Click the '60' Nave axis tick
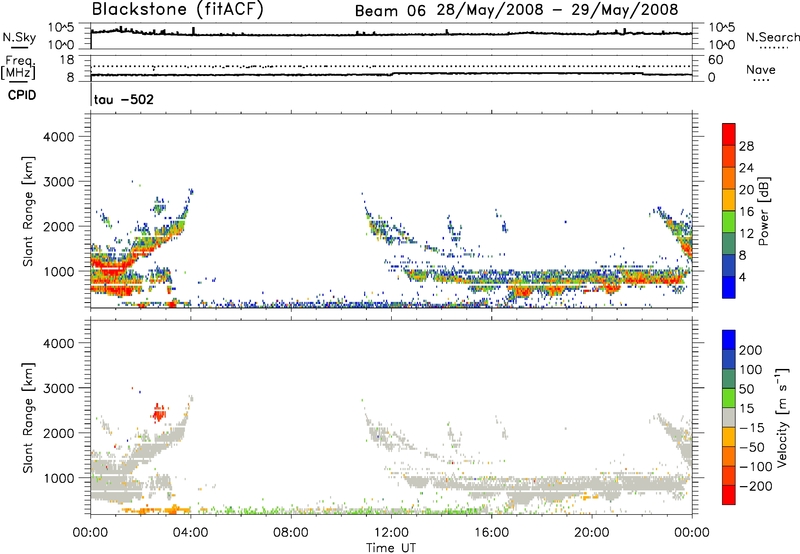 (x=715, y=60)
